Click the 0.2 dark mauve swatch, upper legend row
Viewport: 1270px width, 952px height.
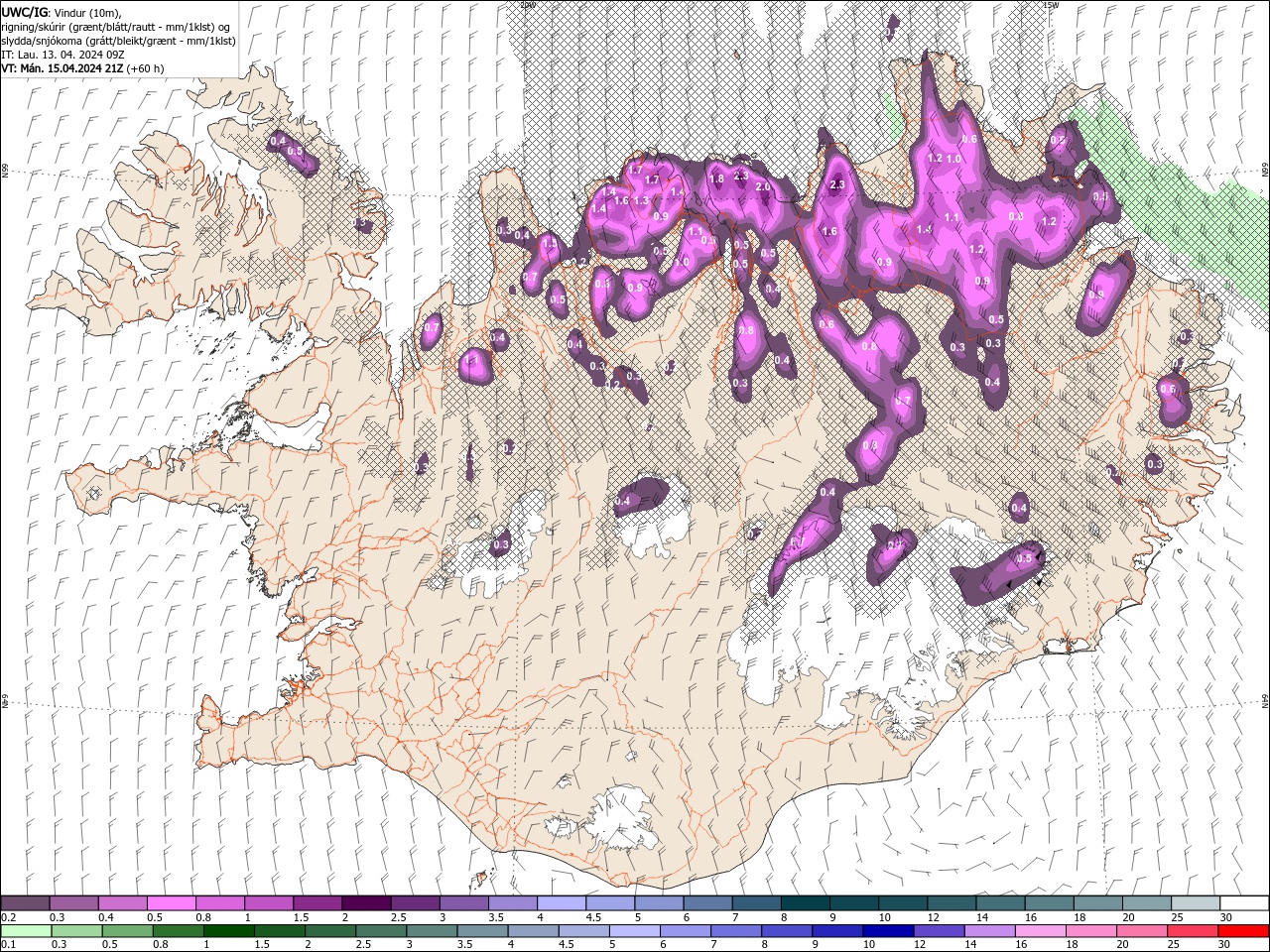tap(26, 903)
